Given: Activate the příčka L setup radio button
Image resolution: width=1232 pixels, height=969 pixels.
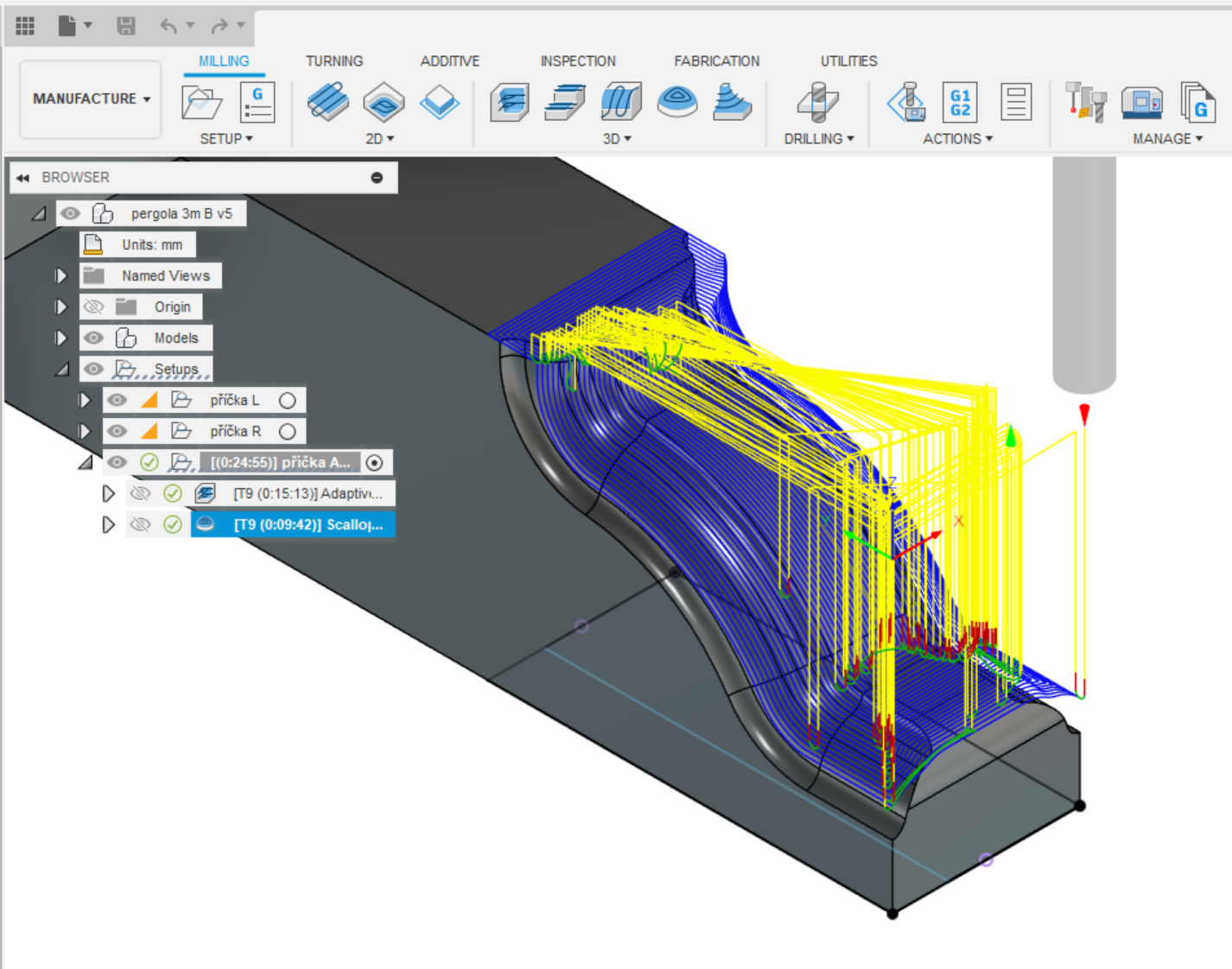Looking at the screenshot, I should click(288, 401).
